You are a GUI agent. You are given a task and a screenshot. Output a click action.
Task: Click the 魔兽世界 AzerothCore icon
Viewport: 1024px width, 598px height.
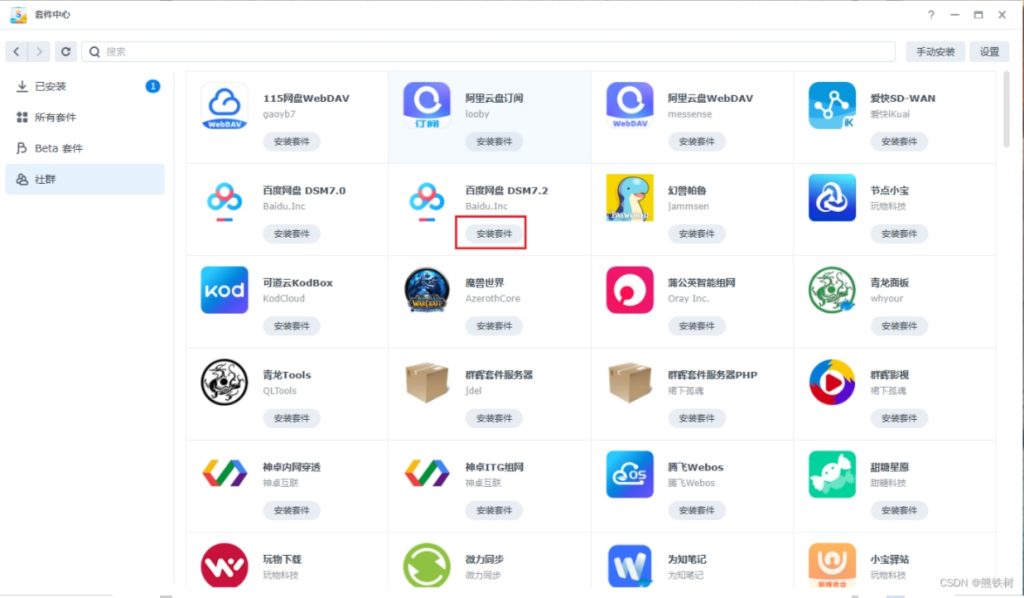[426, 290]
